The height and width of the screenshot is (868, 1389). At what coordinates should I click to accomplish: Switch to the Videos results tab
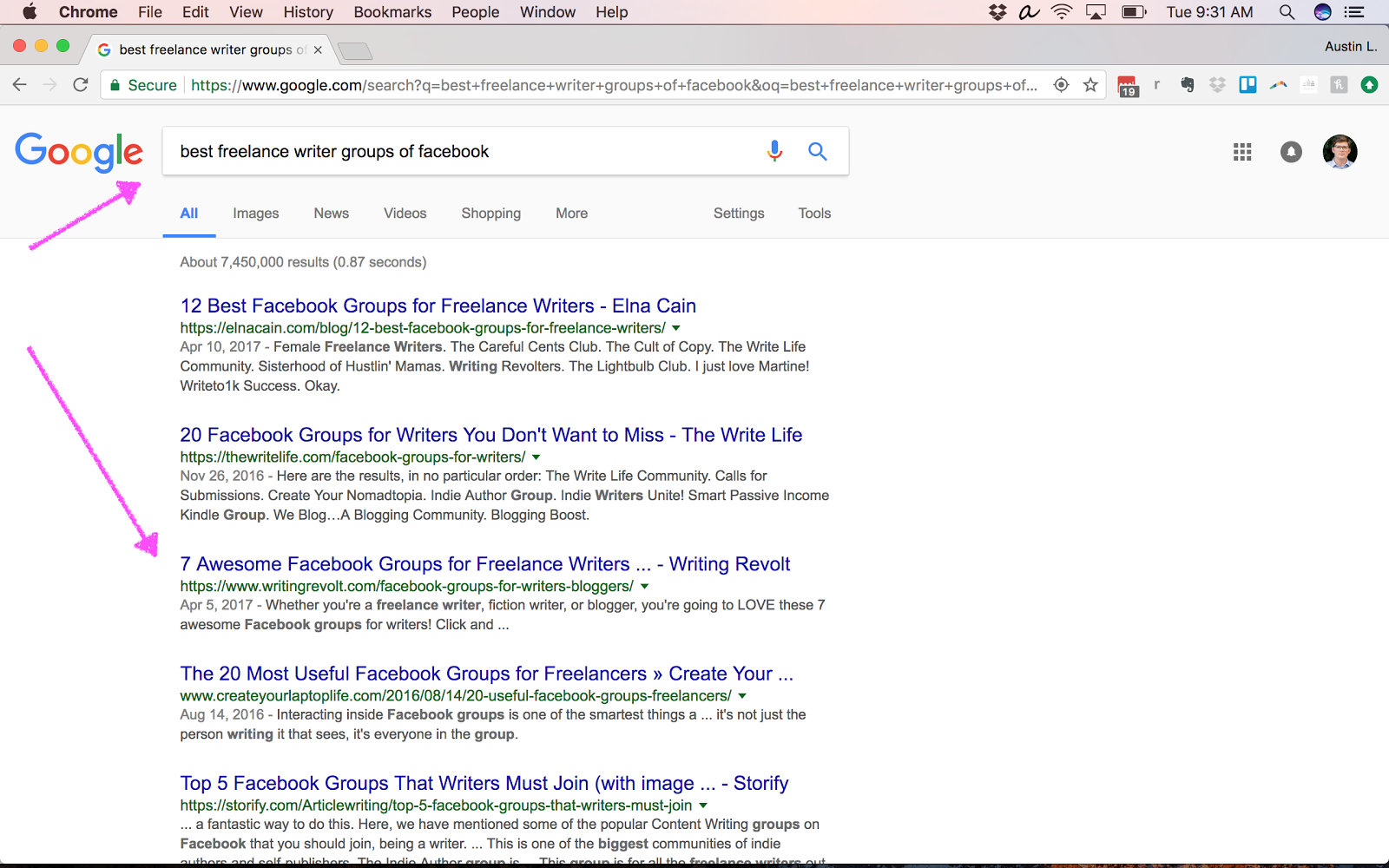[405, 214]
